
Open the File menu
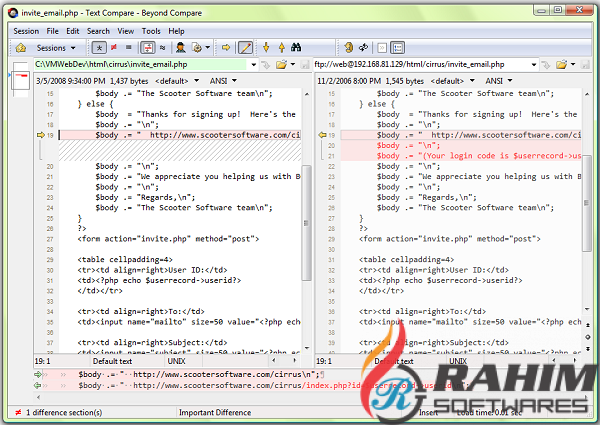(x=52, y=31)
